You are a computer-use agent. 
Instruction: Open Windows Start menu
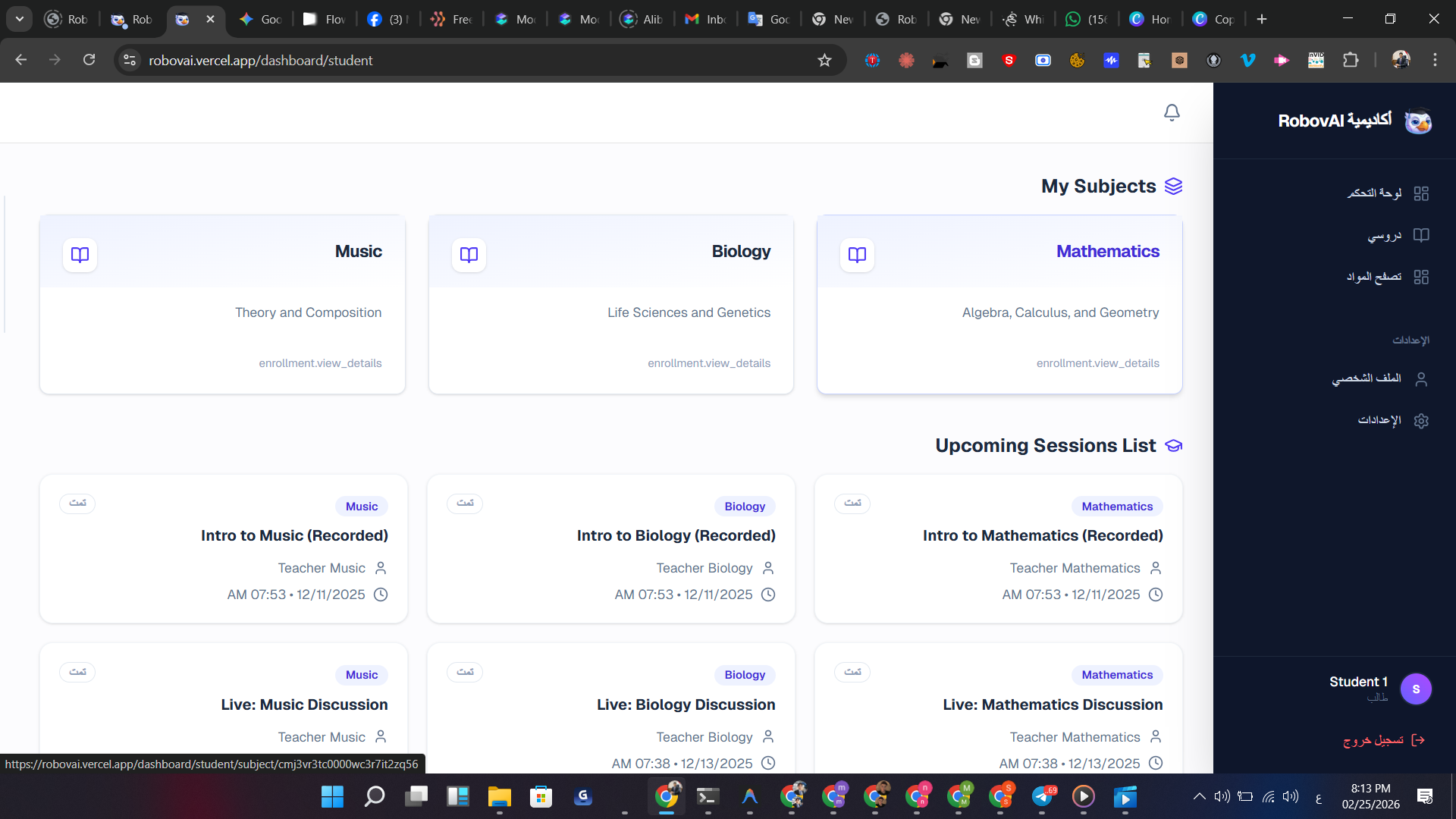[332, 796]
